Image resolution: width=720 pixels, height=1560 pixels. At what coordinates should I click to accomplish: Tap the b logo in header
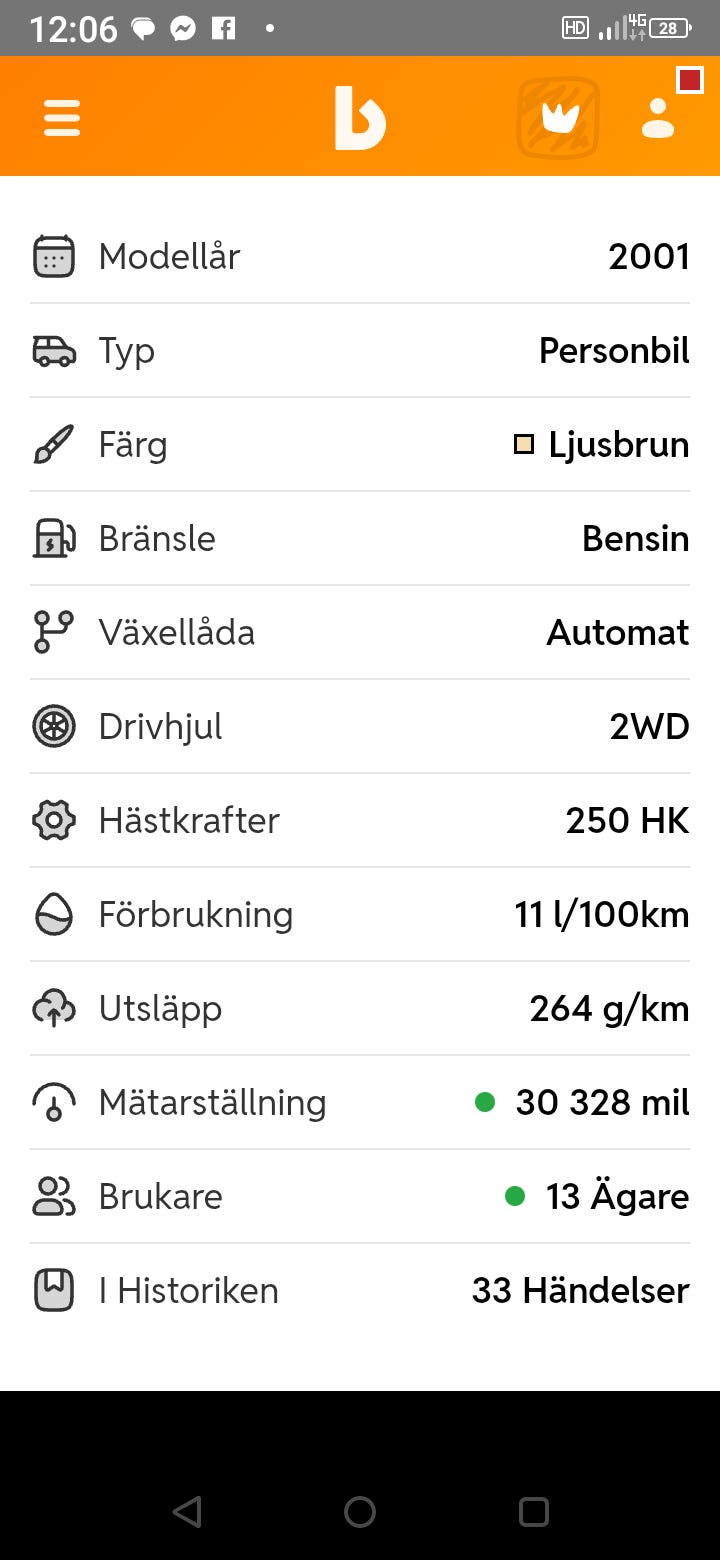(360, 118)
